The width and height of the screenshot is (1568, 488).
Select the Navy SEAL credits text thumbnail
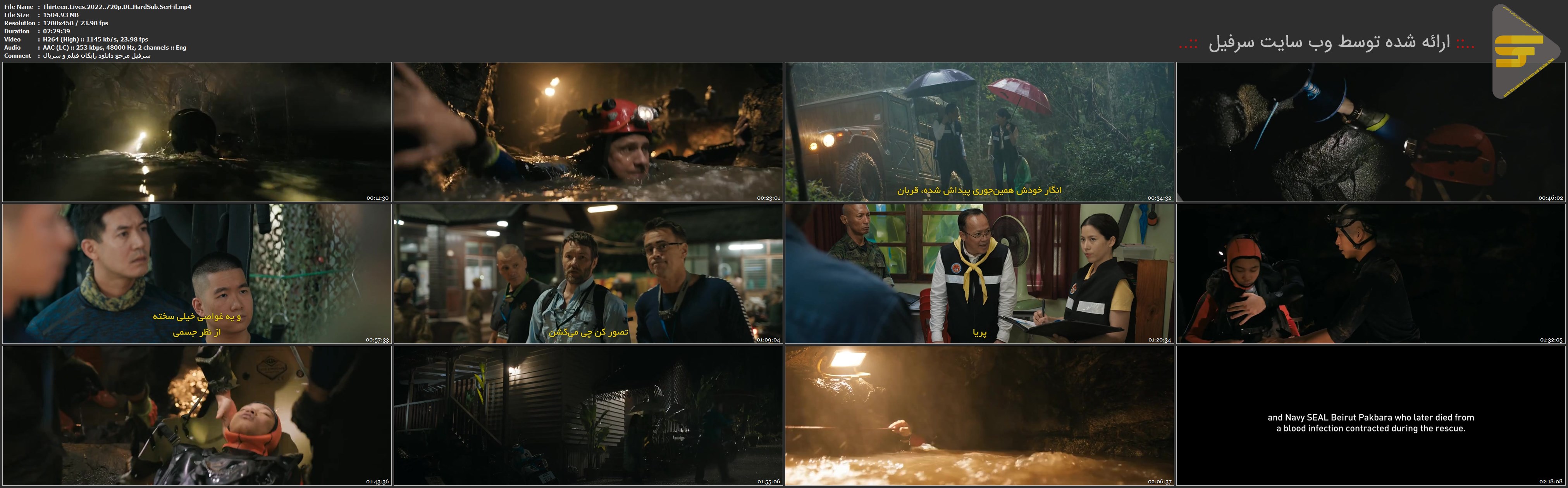pyautogui.click(x=1370, y=416)
